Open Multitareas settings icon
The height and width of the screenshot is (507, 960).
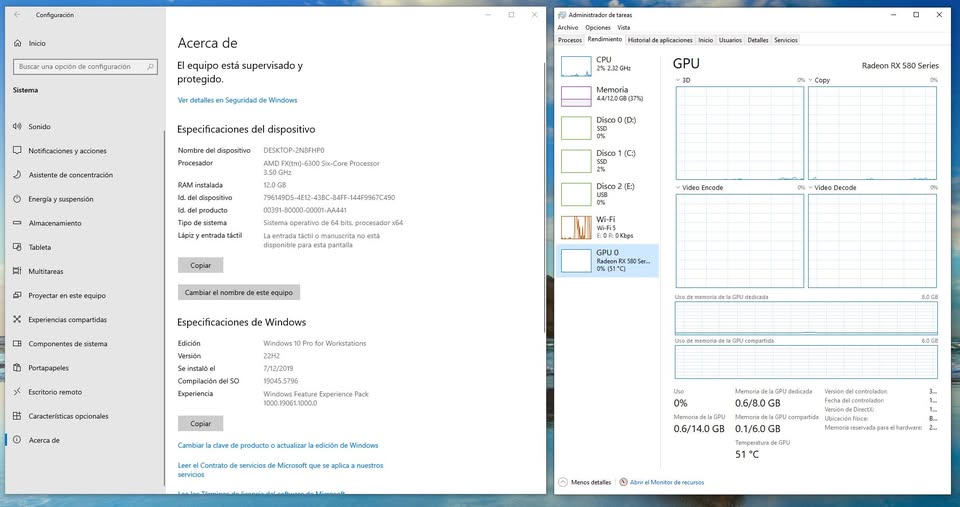coord(17,271)
